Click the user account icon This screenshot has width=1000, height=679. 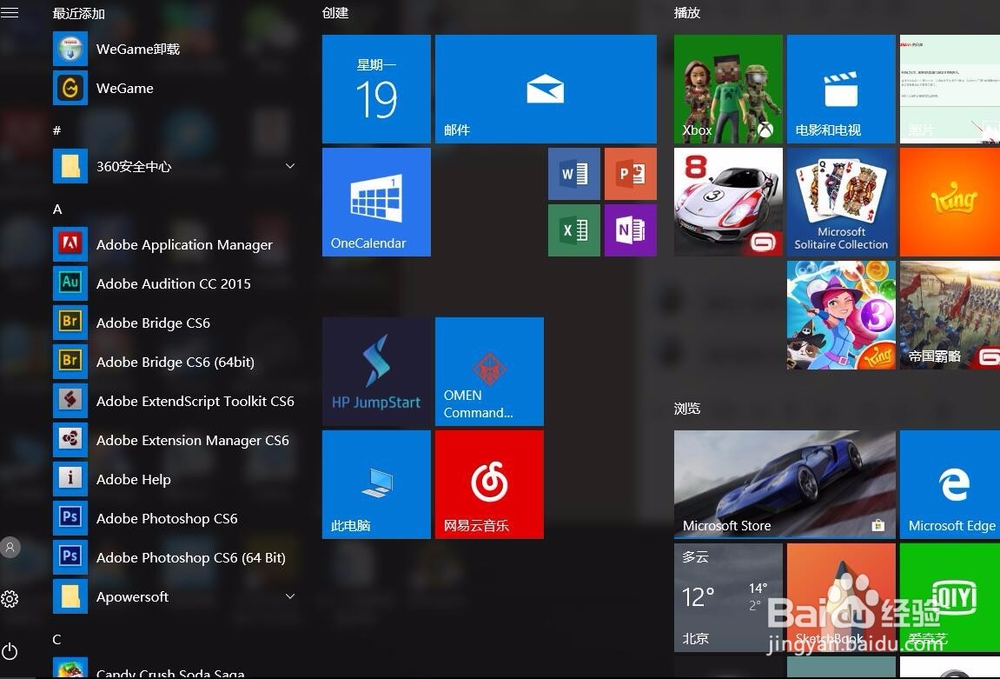coord(10,547)
